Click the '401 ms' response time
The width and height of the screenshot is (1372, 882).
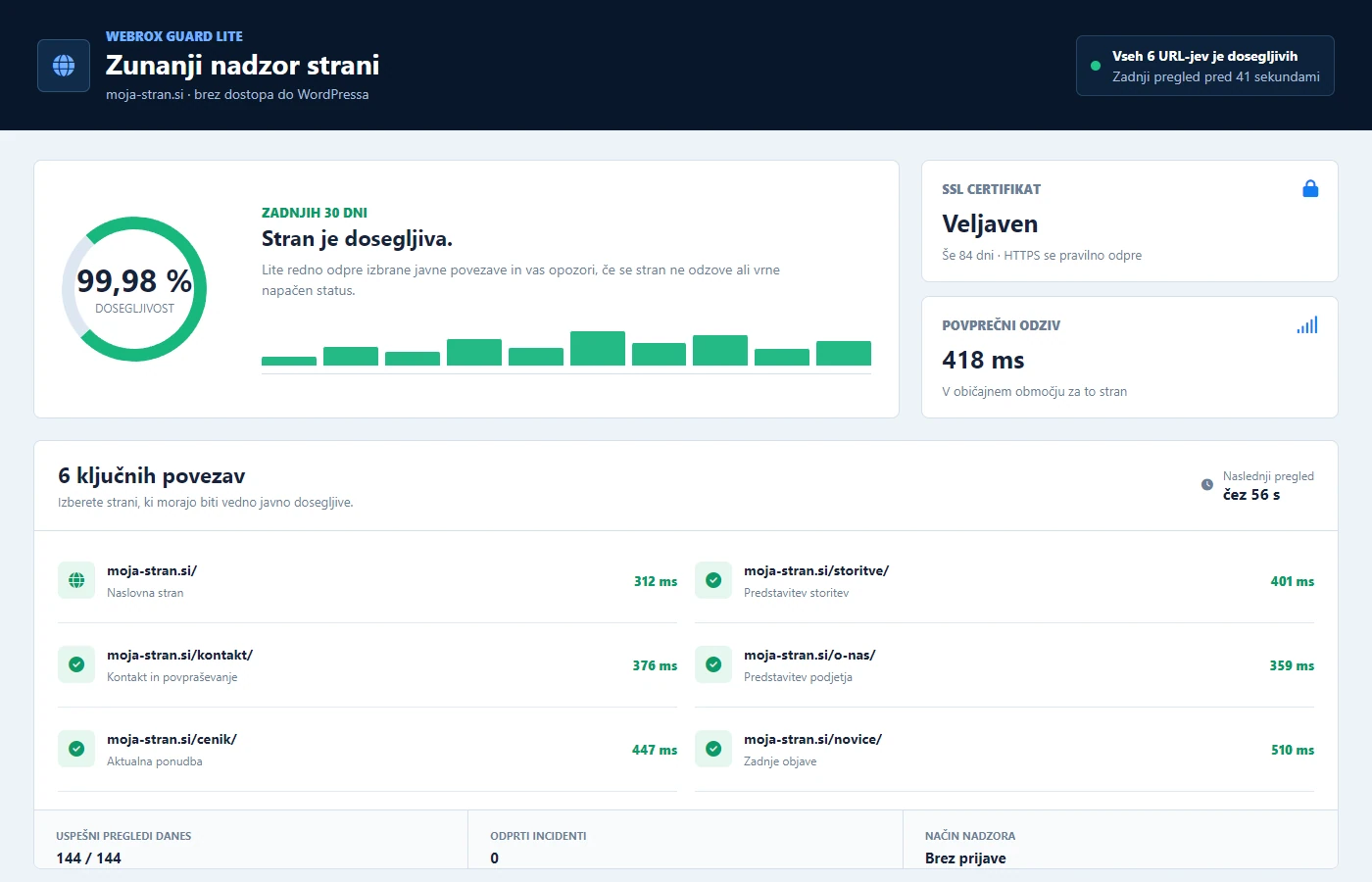pos(1293,581)
